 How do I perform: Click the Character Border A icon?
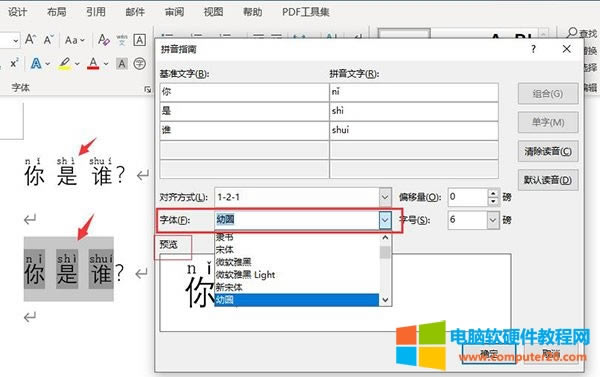click(x=140, y=39)
